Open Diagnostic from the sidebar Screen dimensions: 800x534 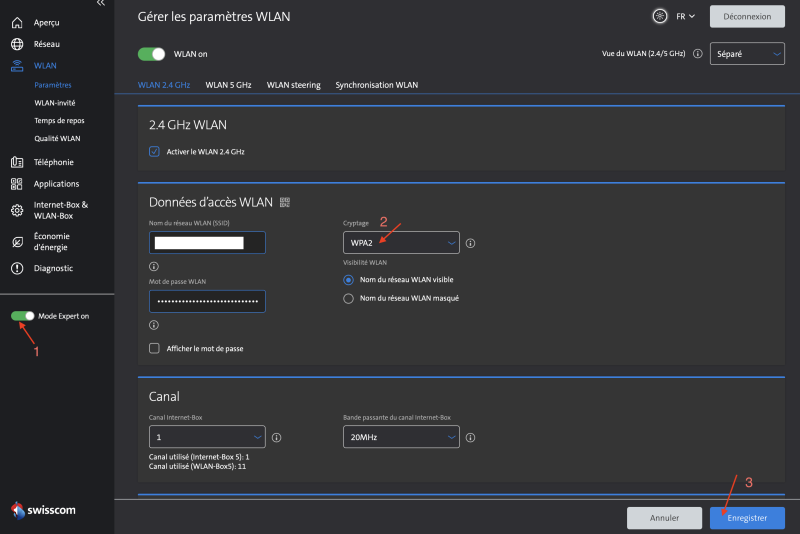click(53, 268)
